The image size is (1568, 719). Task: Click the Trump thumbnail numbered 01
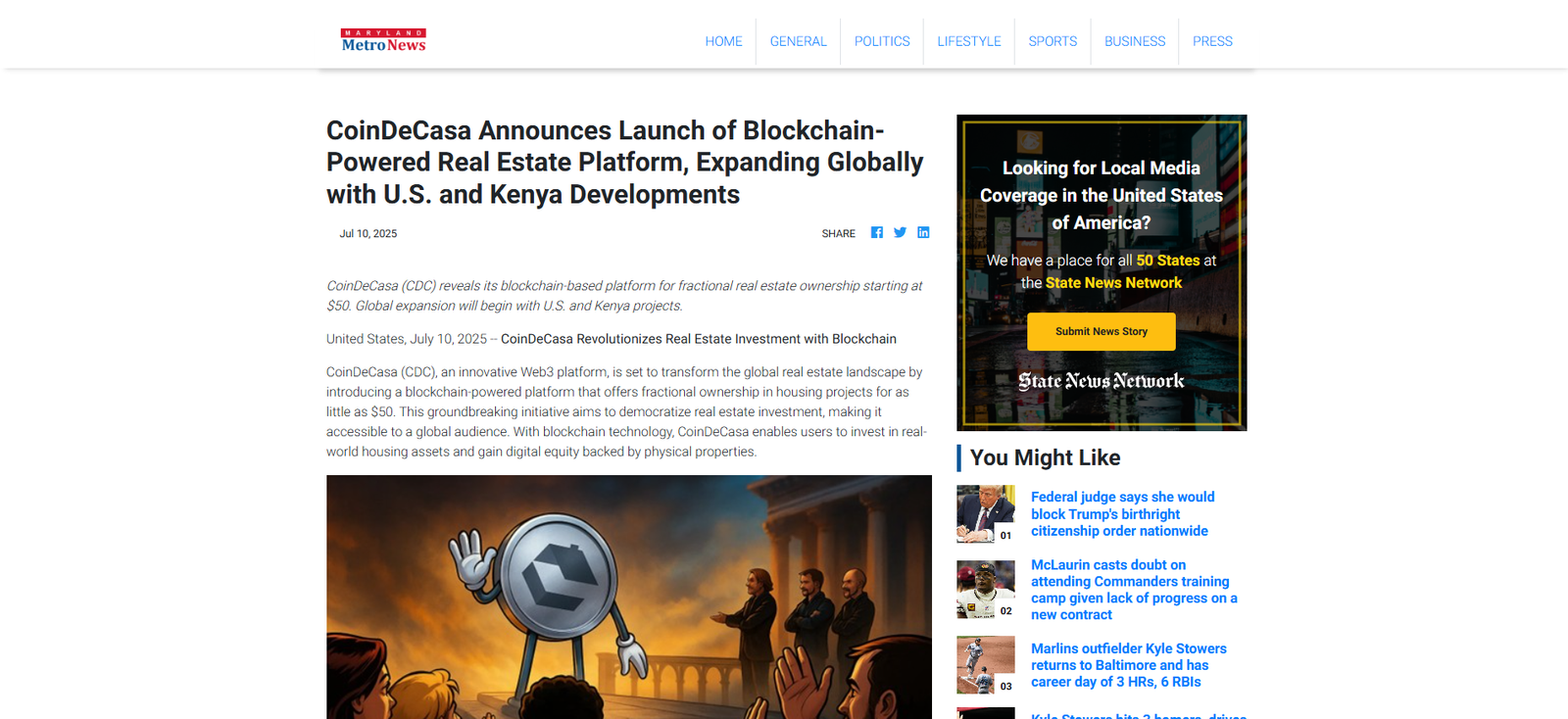(x=986, y=514)
